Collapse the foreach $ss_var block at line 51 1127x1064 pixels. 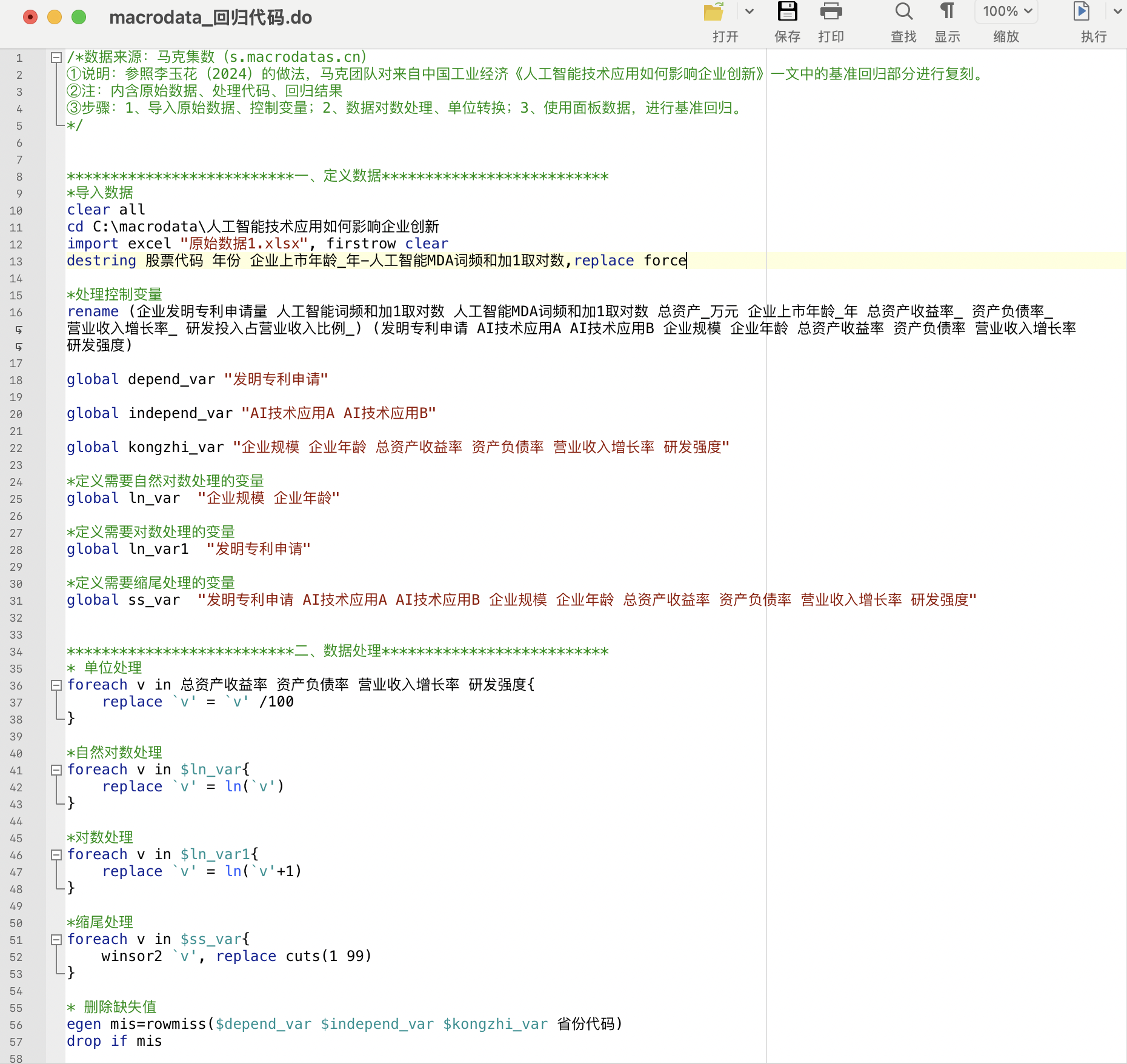click(56, 940)
